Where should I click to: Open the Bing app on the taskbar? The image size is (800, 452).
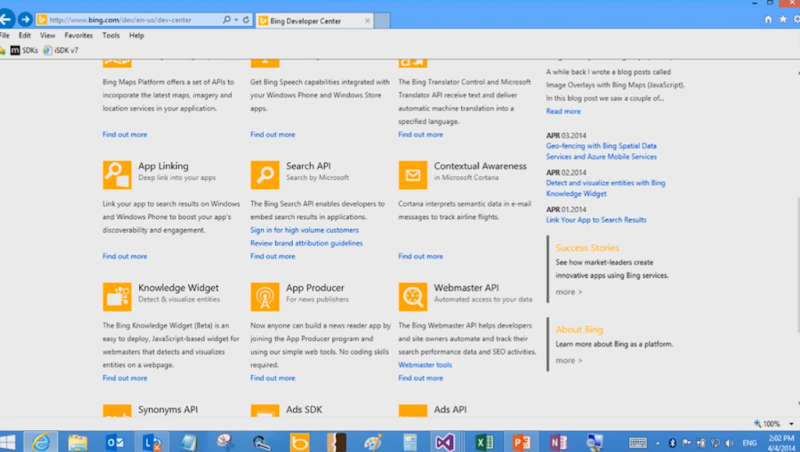tap(299, 442)
